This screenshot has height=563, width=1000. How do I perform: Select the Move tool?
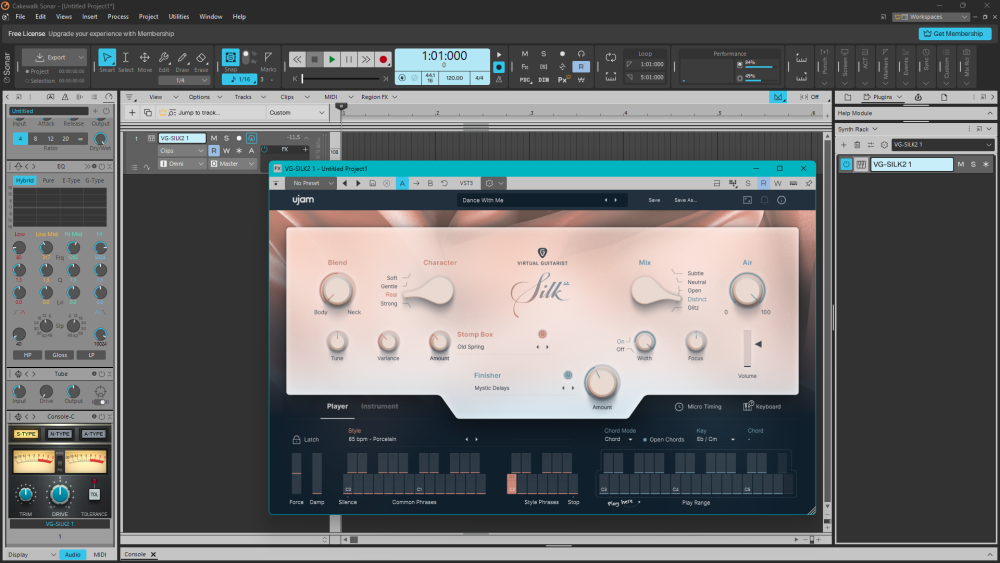pyautogui.click(x=145, y=58)
